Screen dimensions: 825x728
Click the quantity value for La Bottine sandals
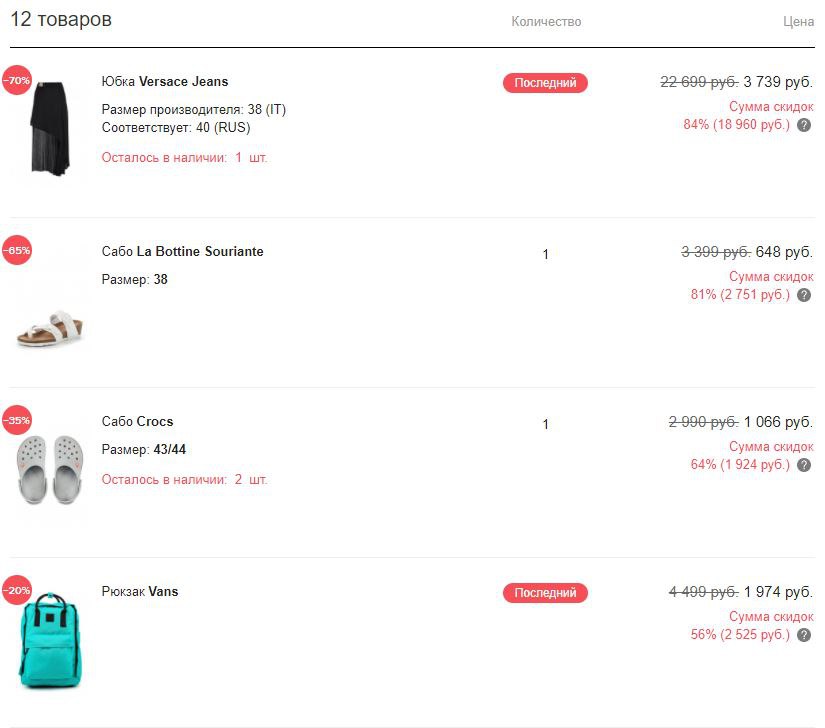pyautogui.click(x=545, y=255)
